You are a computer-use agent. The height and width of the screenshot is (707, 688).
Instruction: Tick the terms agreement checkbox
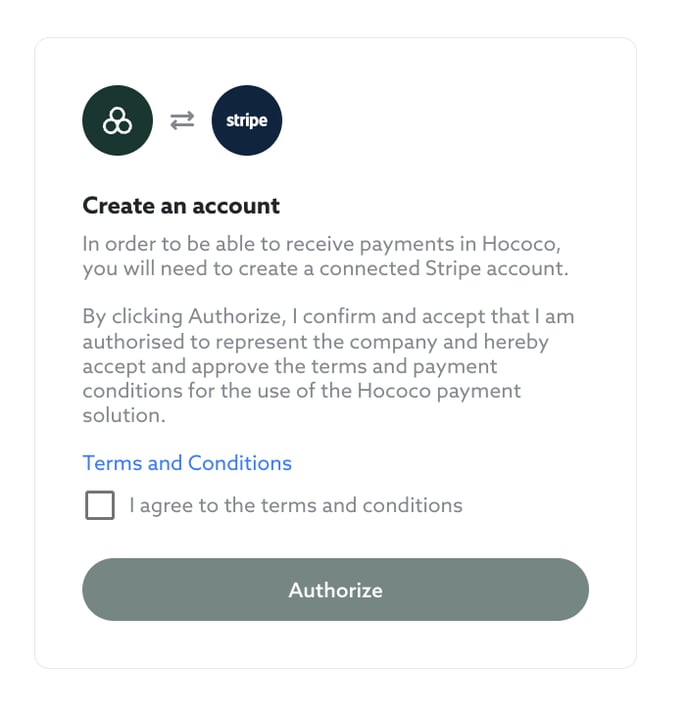pos(100,506)
